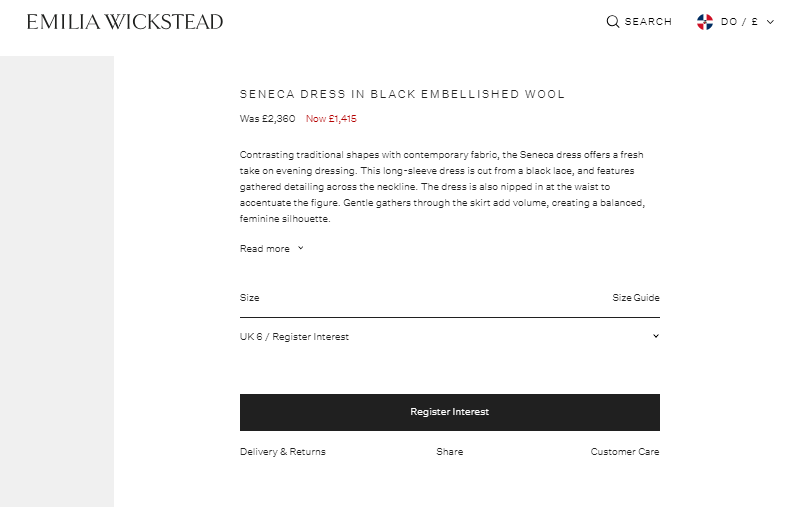Open Delivery & Returns information
This screenshot has width=787, height=507.
283,452
